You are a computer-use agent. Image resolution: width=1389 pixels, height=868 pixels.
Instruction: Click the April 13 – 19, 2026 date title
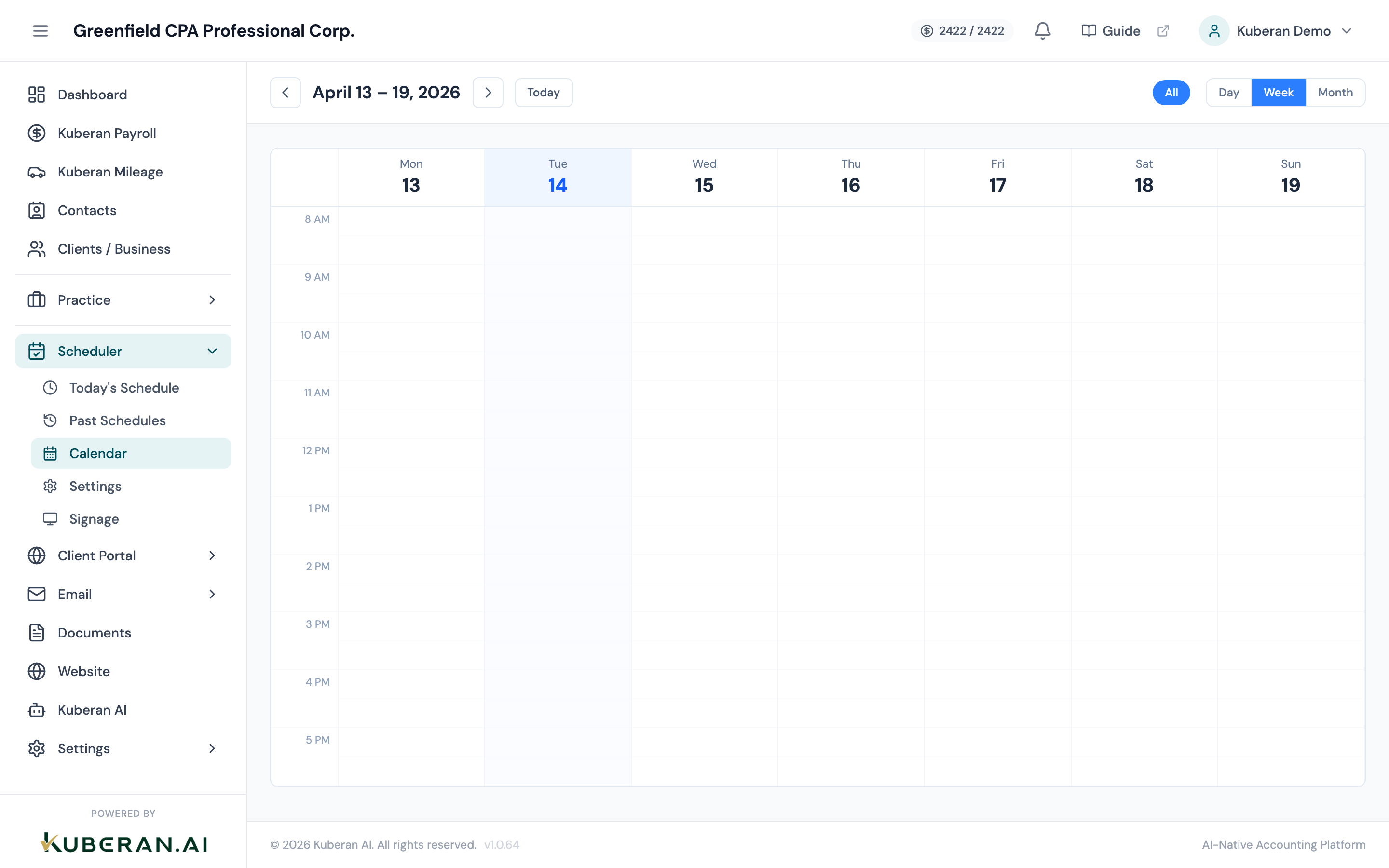386,93
